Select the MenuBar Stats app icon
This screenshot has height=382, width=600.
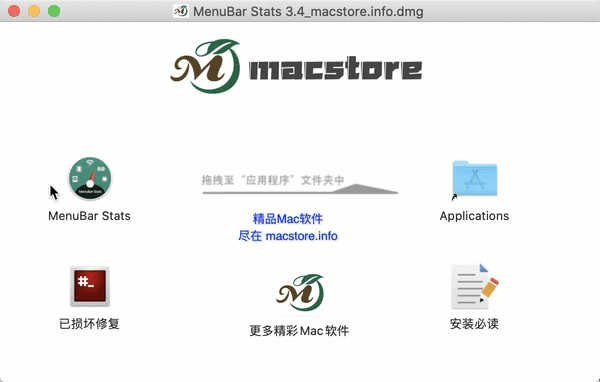click(90, 178)
